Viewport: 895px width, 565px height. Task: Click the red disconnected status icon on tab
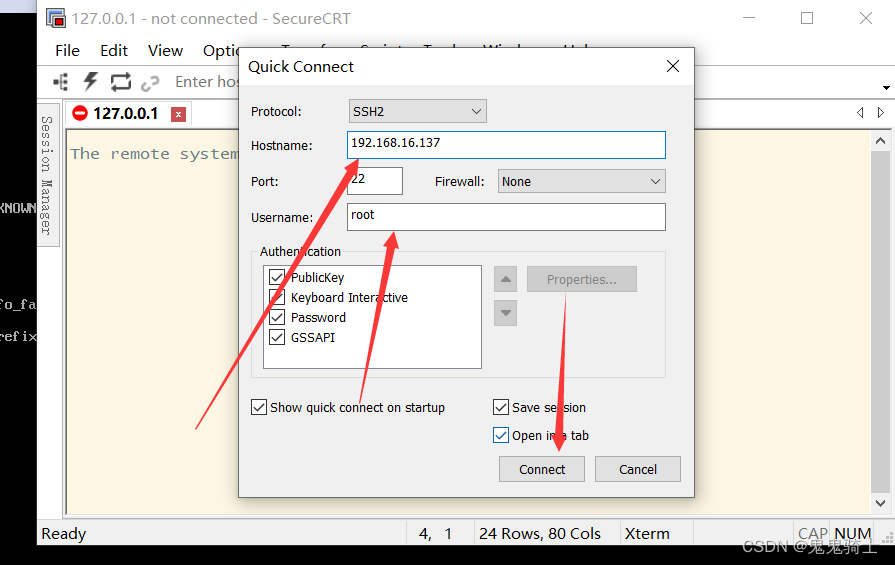[x=80, y=113]
